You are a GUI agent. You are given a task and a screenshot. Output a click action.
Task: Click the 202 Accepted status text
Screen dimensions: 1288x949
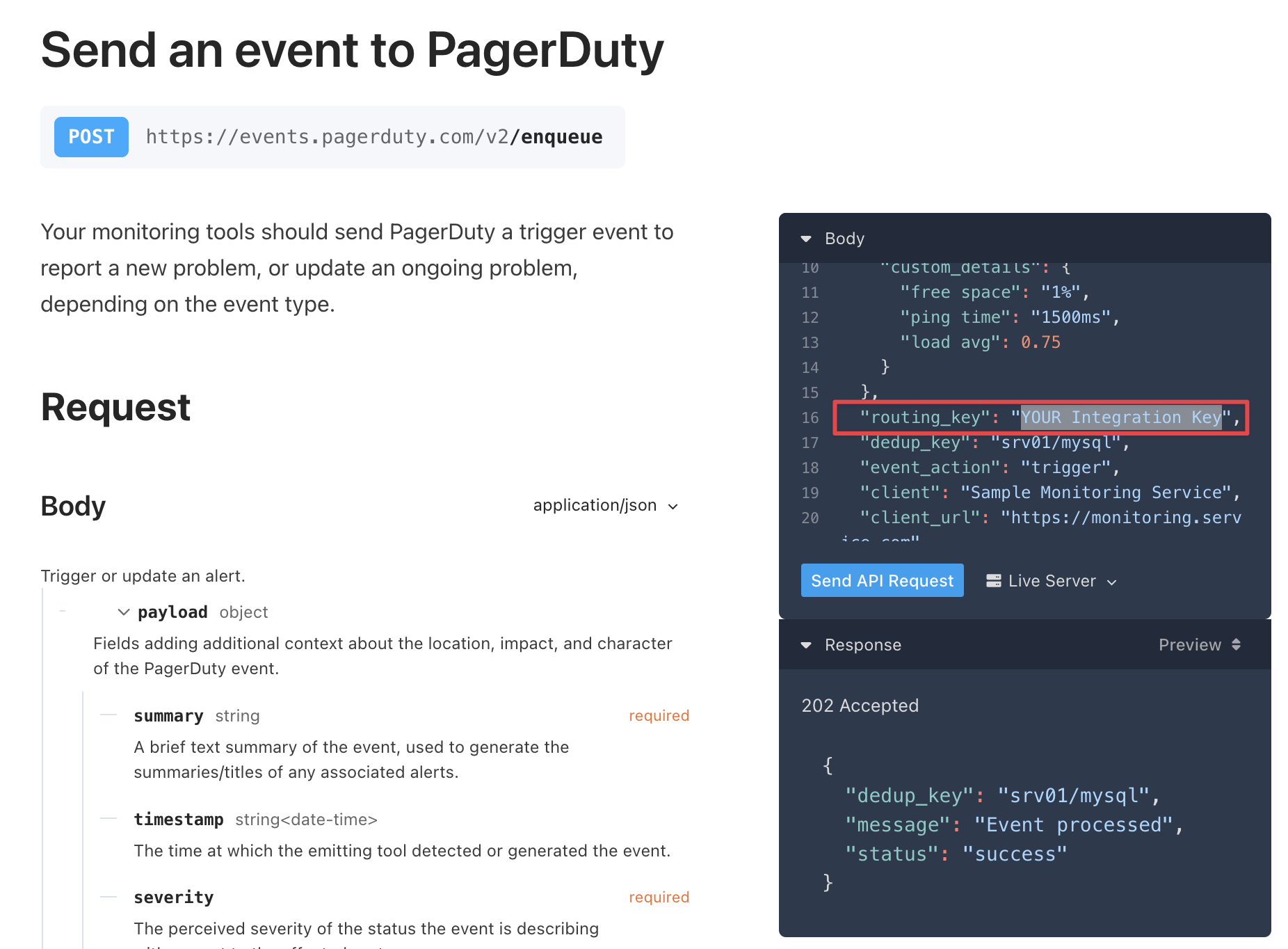860,705
